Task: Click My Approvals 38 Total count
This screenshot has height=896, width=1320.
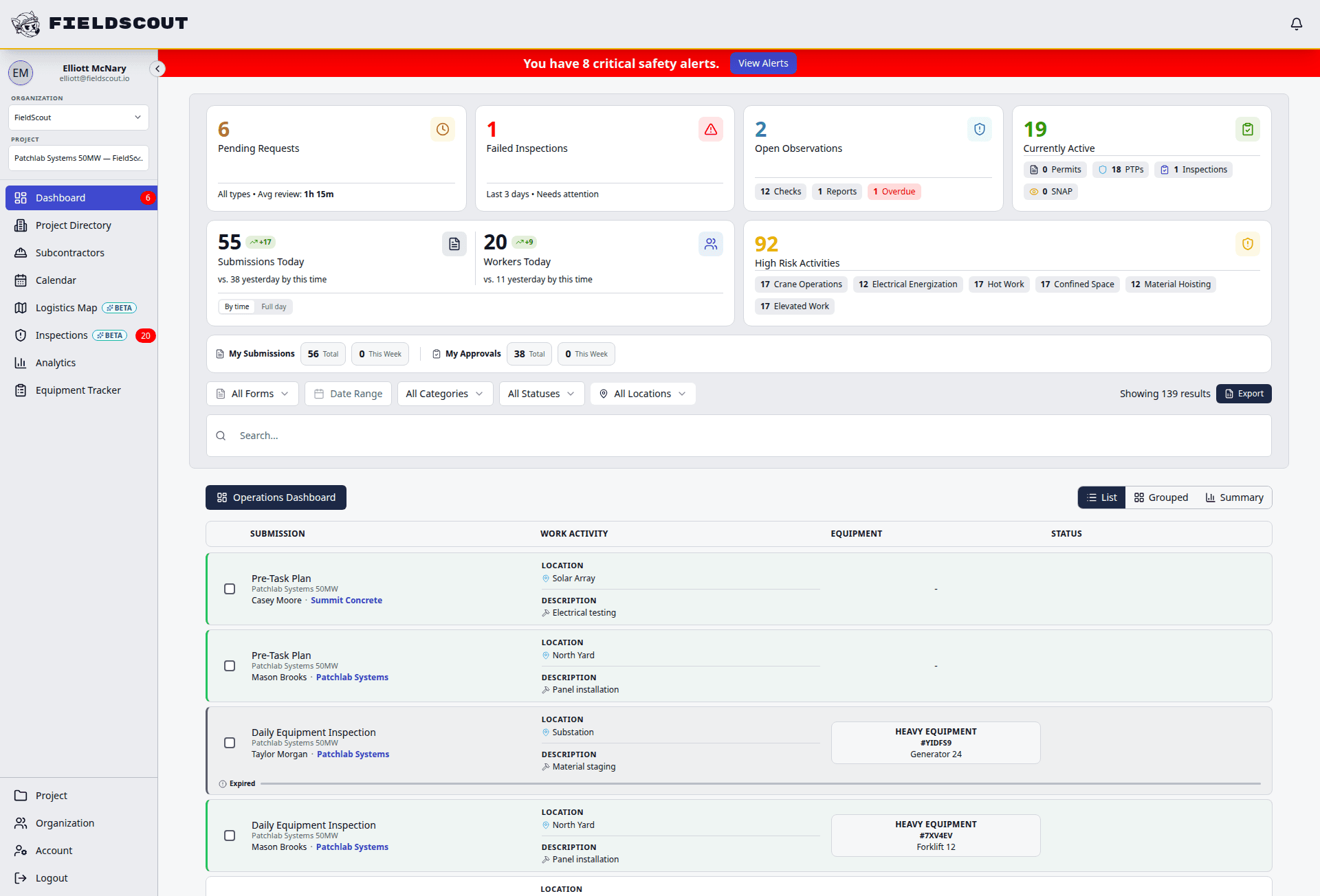Action: pyautogui.click(x=529, y=354)
